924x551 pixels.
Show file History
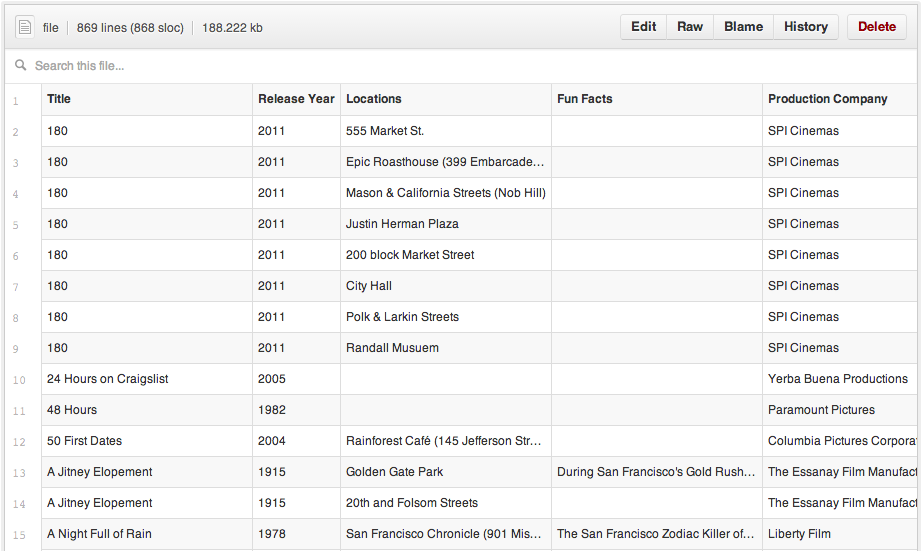pyautogui.click(x=805, y=27)
